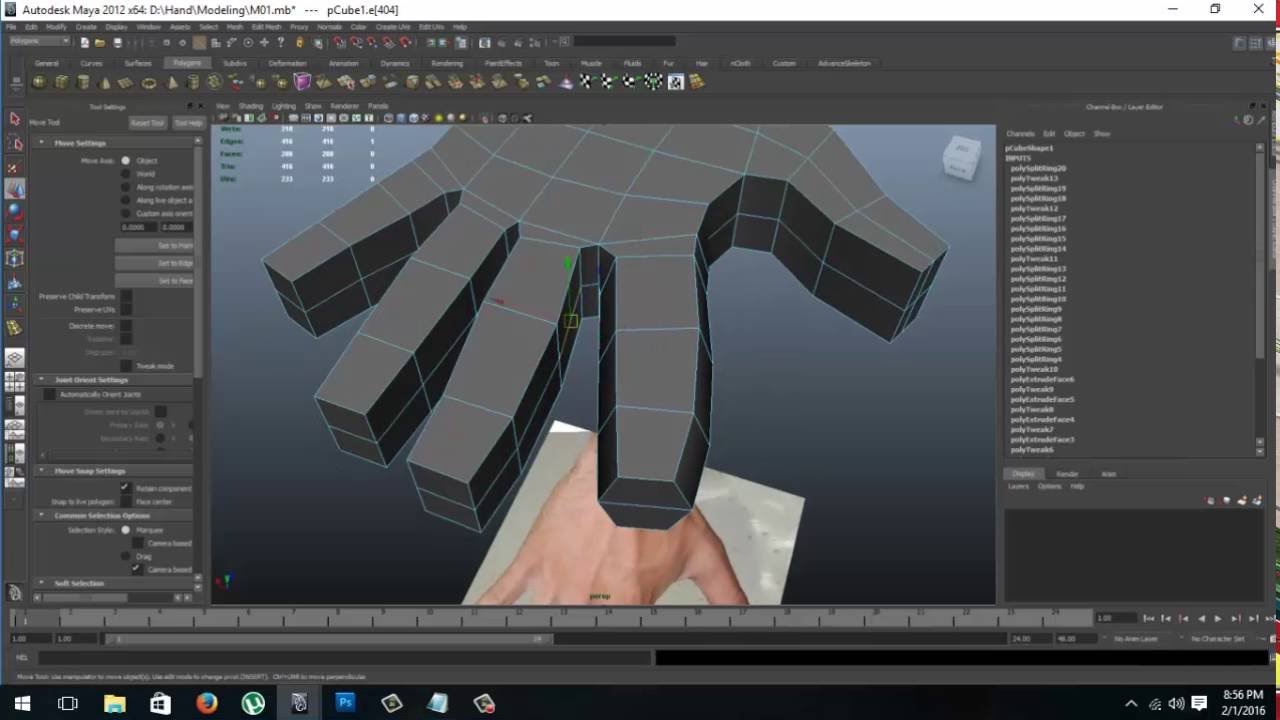Select the polygon sphere shelf icon

(40, 83)
